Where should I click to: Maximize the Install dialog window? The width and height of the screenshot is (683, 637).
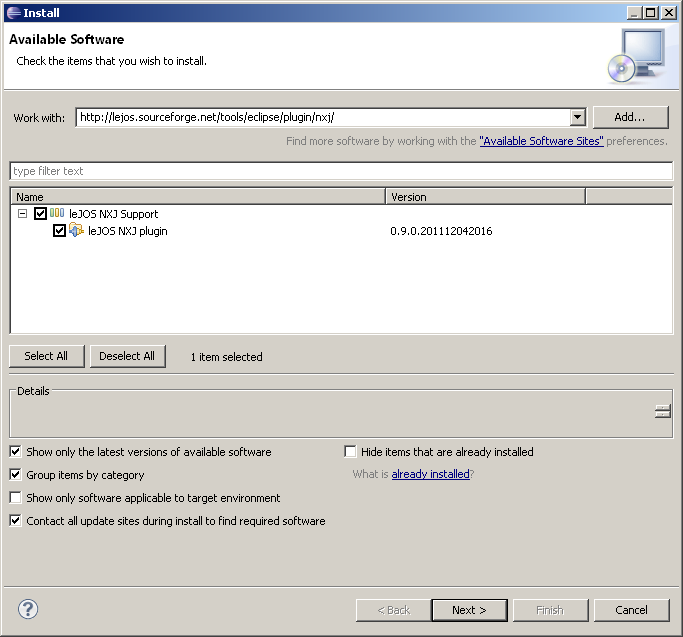[651, 13]
